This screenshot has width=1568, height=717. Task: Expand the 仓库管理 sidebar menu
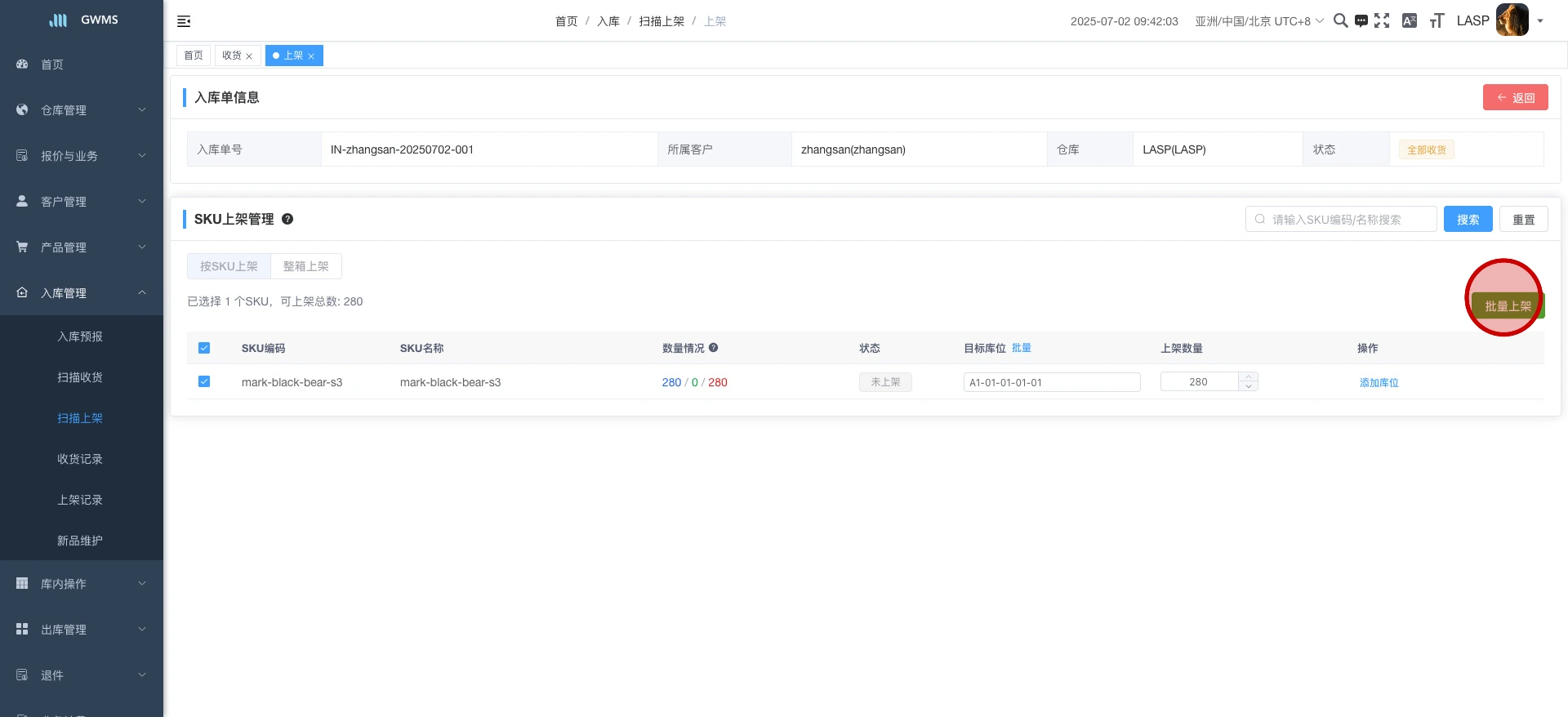pos(82,110)
